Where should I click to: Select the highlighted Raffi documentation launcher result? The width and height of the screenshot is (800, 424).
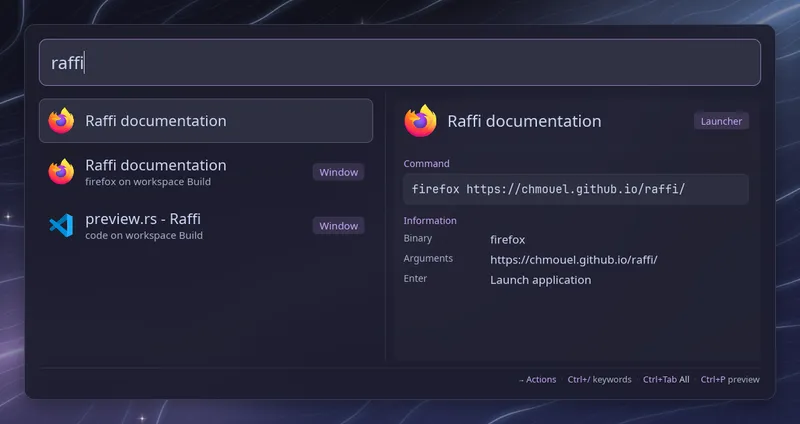(206, 120)
